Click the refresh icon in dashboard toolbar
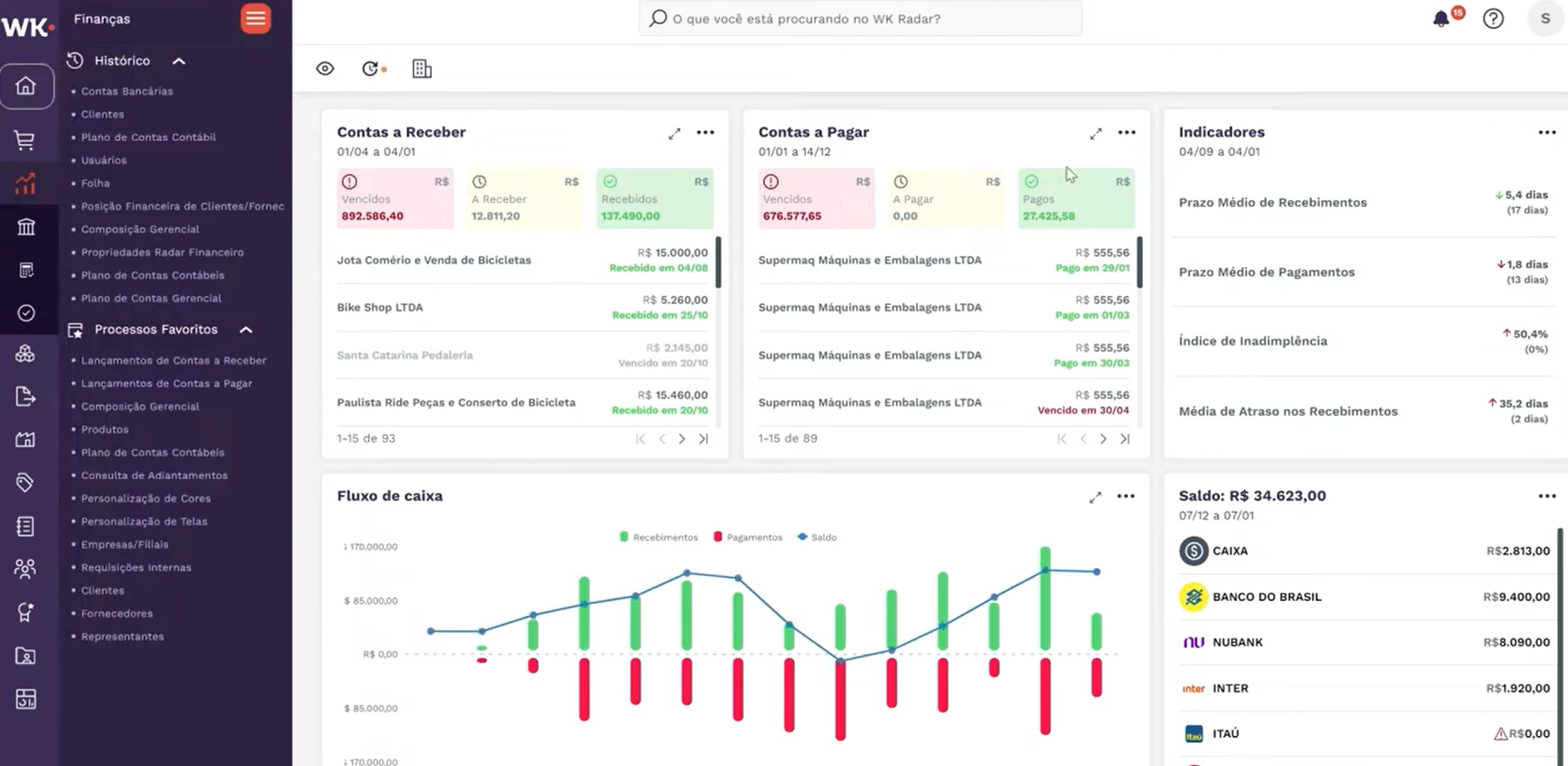1568x766 pixels. tap(370, 69)
